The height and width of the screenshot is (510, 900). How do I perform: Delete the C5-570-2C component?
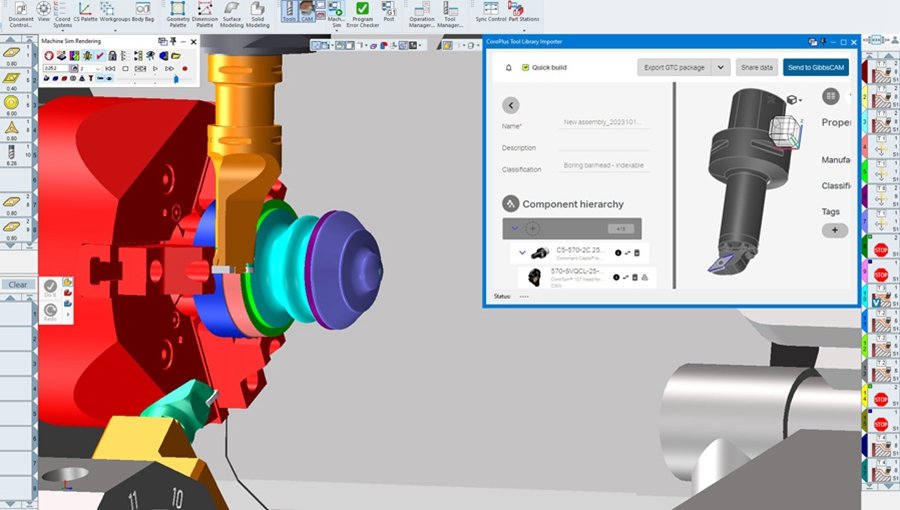(x=637, y=253)
